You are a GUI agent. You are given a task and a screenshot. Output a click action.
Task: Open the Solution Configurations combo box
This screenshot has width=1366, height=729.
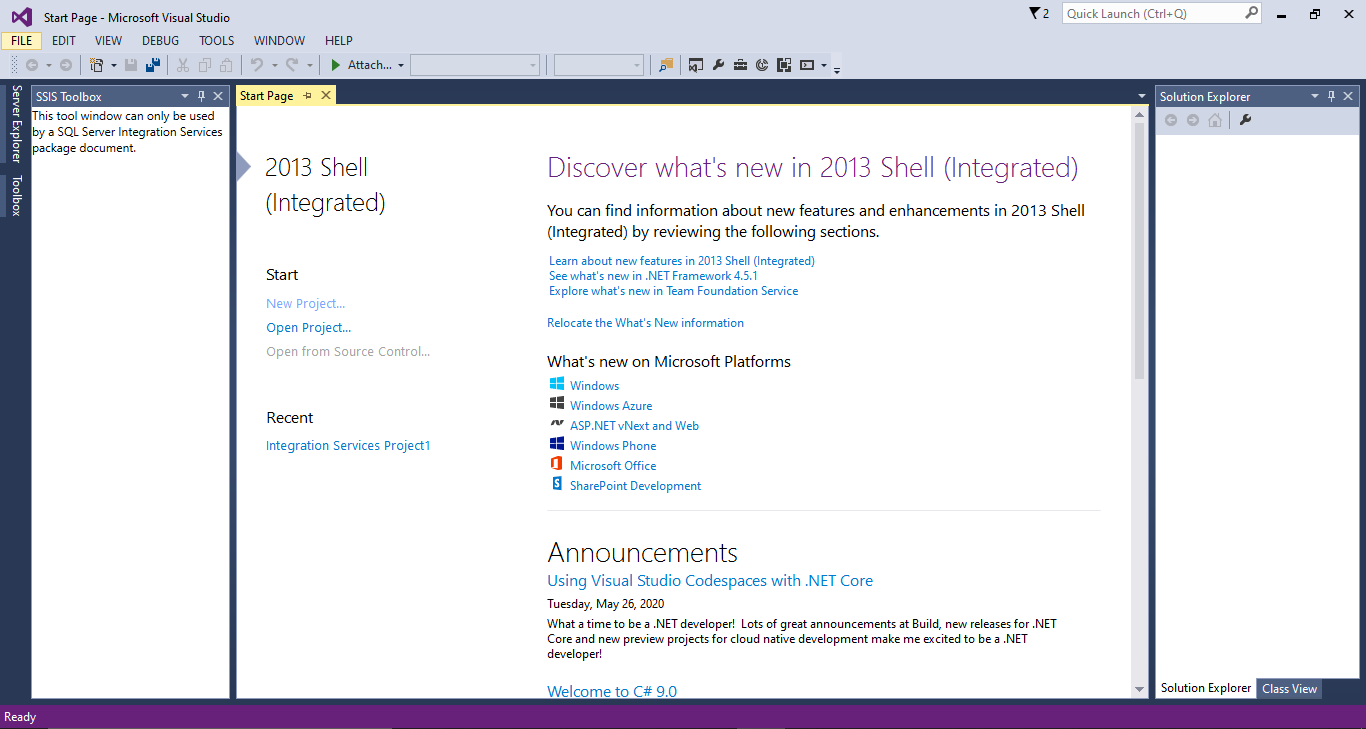(x=475, y=65)
